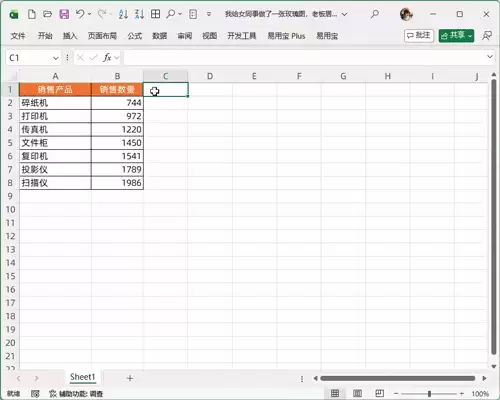Expand the Name Box dropdown arrow
This screenshot has height=400, width=500.
(x=56, y=58)
